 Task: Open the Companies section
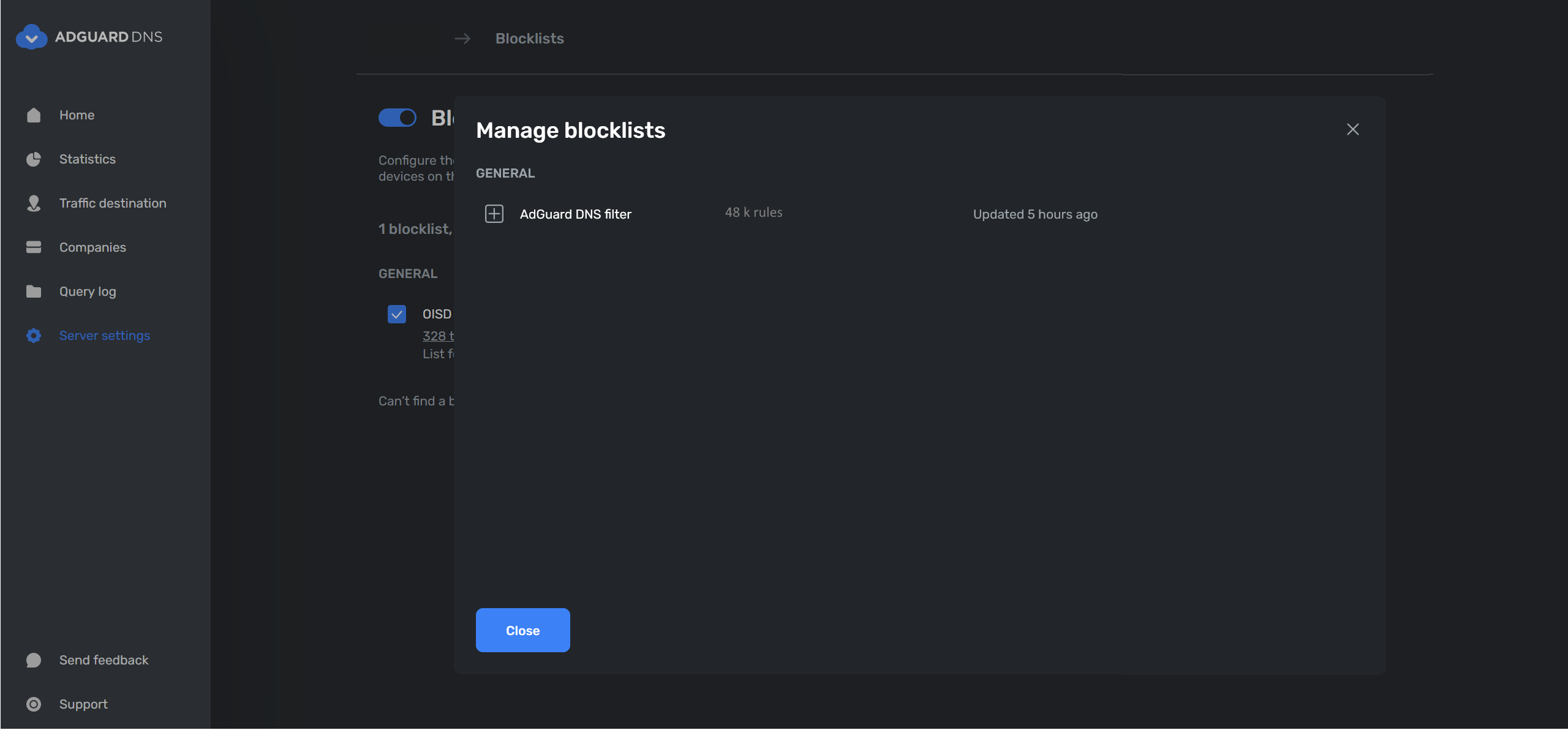coord(92,247)
